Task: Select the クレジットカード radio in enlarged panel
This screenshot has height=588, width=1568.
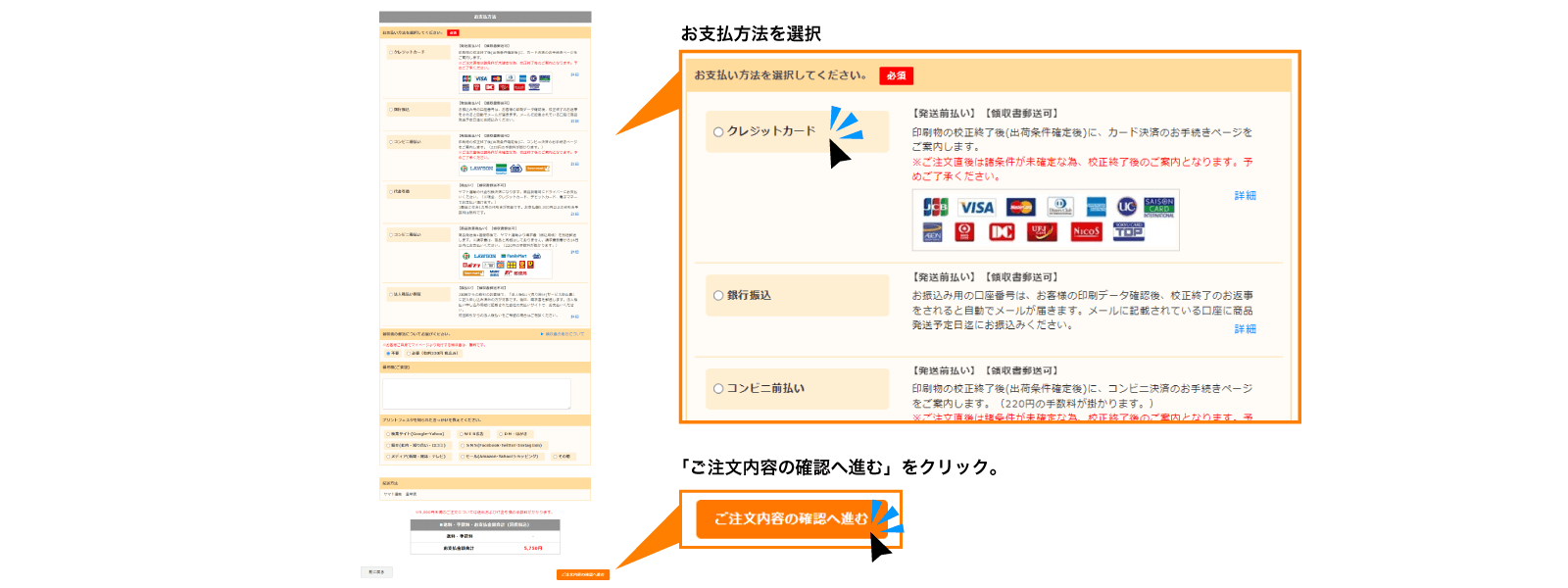Action: coord(718,132)
